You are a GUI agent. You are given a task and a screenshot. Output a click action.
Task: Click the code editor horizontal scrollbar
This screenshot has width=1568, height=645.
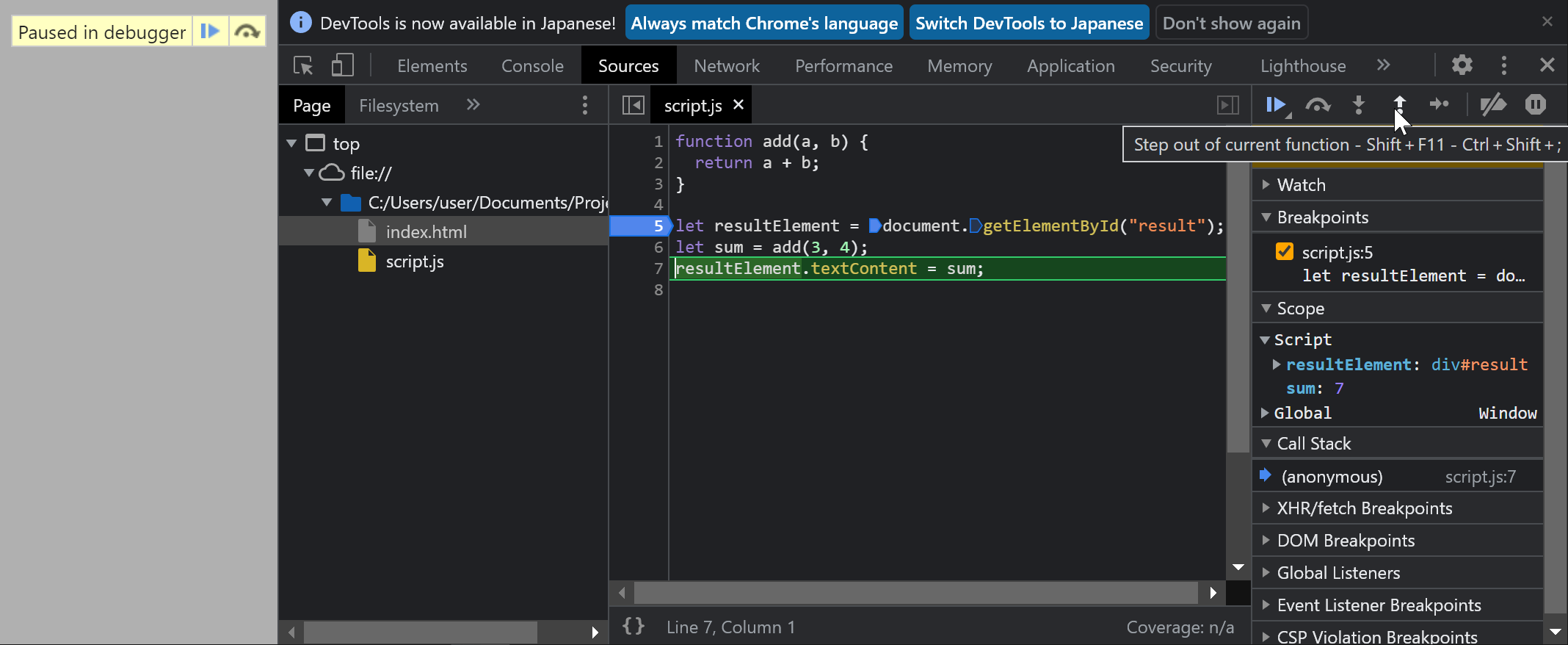pos(915,593)
